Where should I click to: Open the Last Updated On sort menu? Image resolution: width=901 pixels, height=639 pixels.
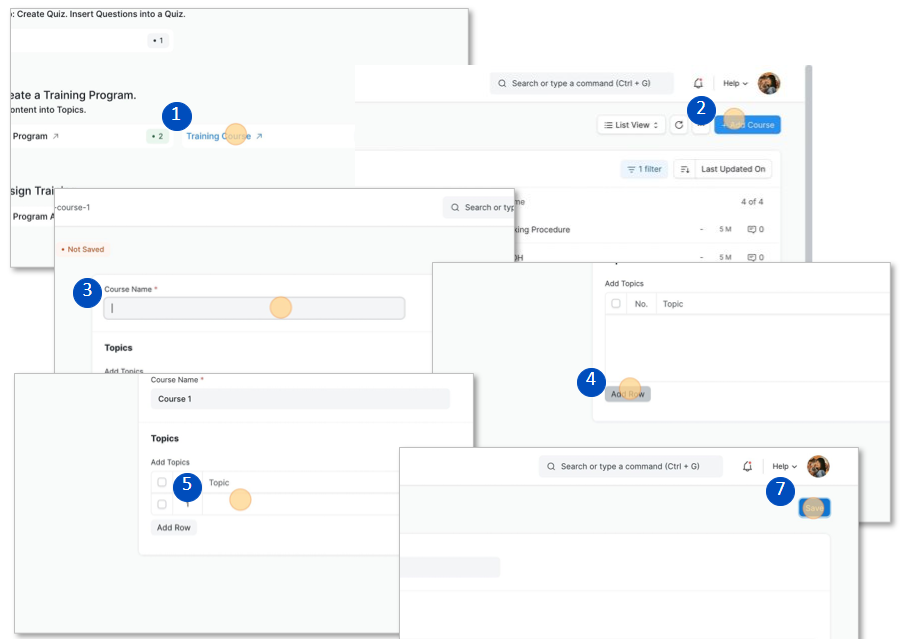732,169
